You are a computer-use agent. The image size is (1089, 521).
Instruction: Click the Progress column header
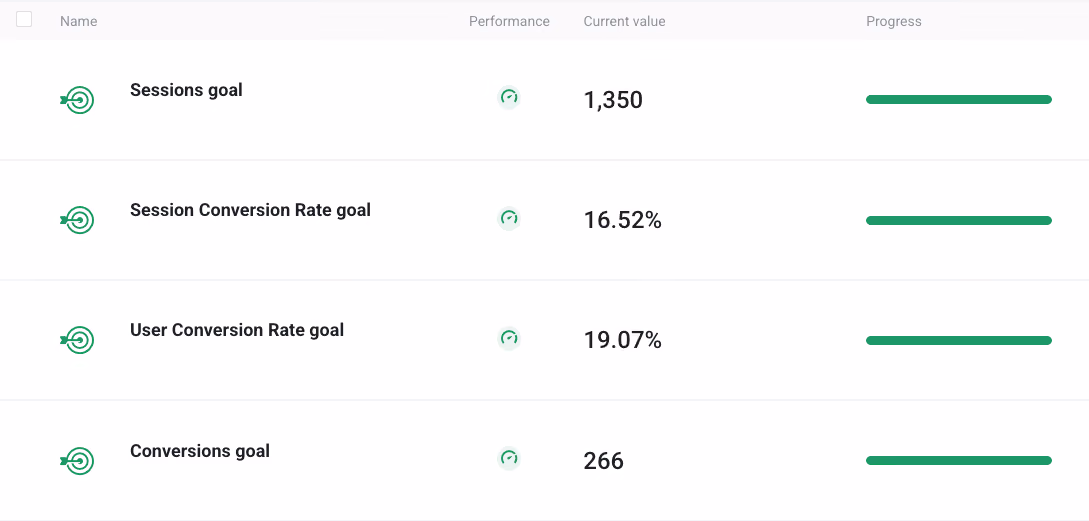coord(894,22)
